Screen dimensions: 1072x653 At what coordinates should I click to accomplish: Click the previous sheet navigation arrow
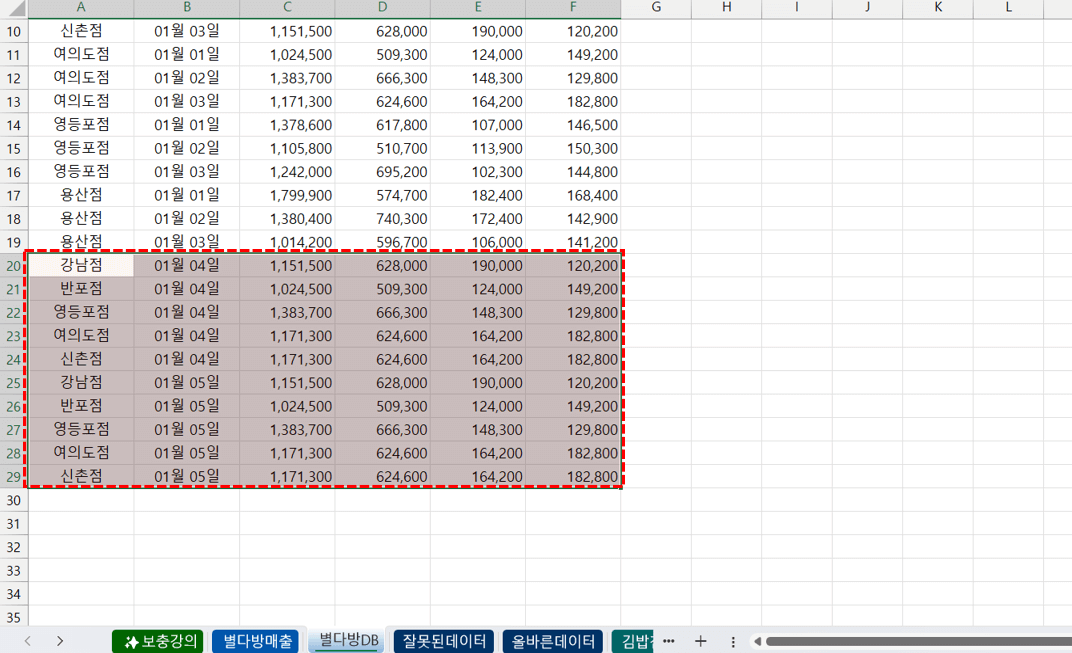coord(27,641)
